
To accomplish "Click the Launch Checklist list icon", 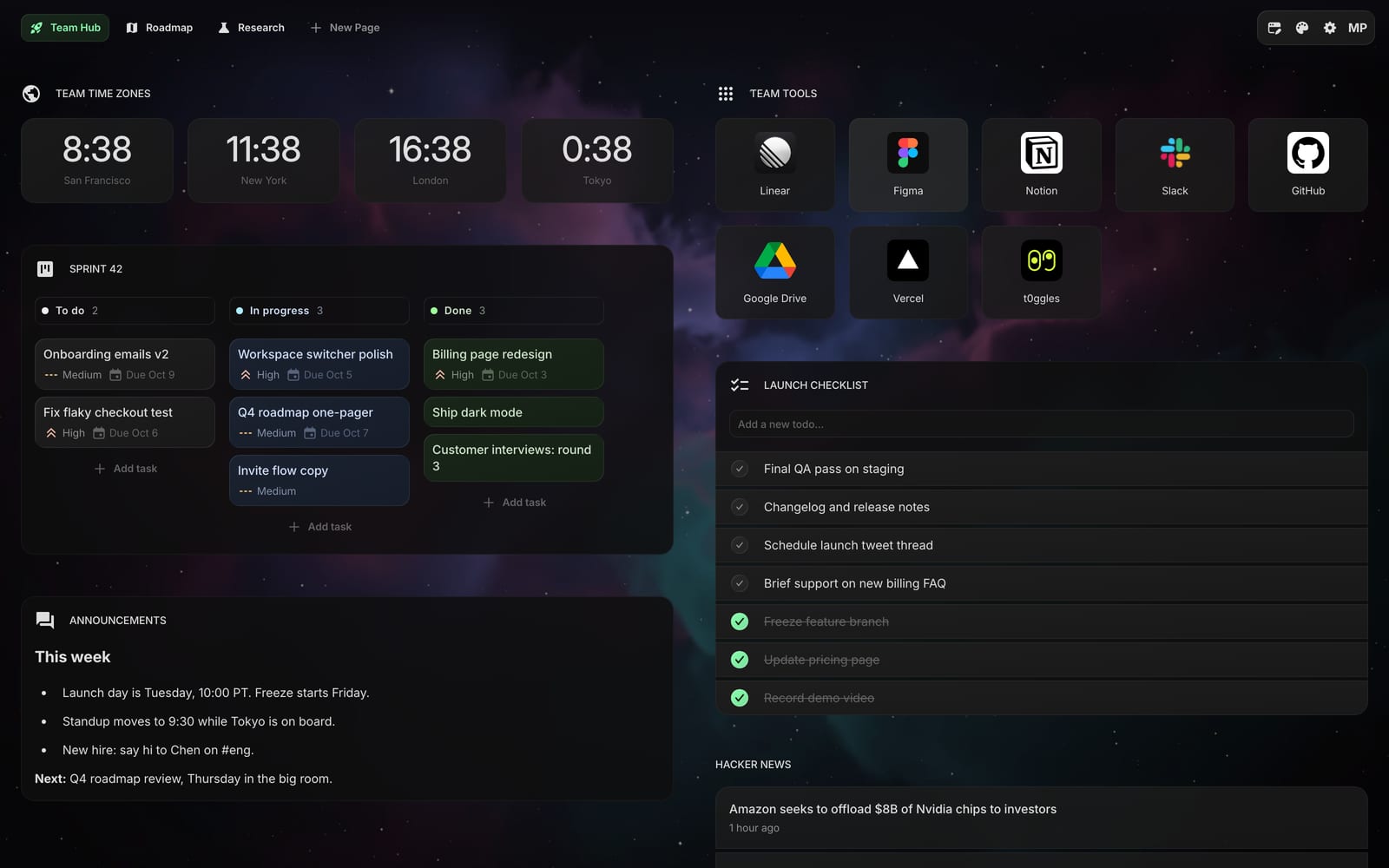I will 740,385.
